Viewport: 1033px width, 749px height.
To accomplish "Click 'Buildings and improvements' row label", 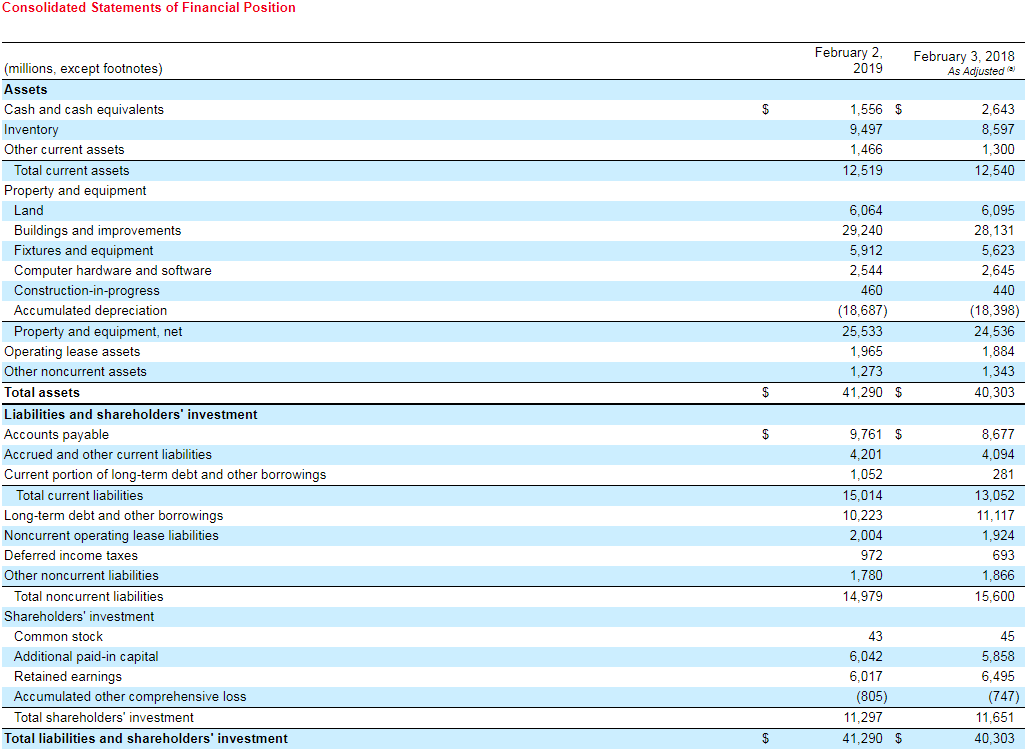I will coord(98,231).
